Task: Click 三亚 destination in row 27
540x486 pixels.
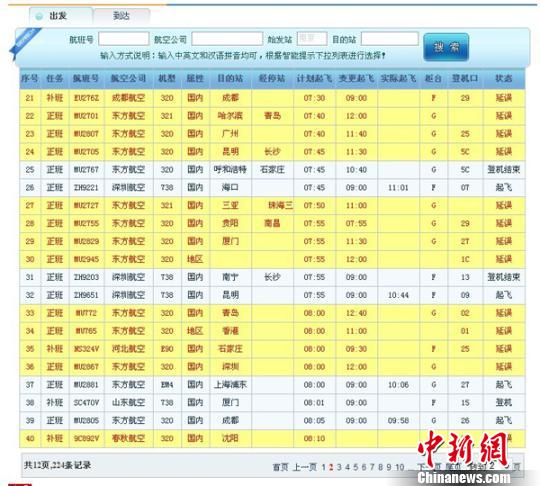Action: click(x=230, y=206)
